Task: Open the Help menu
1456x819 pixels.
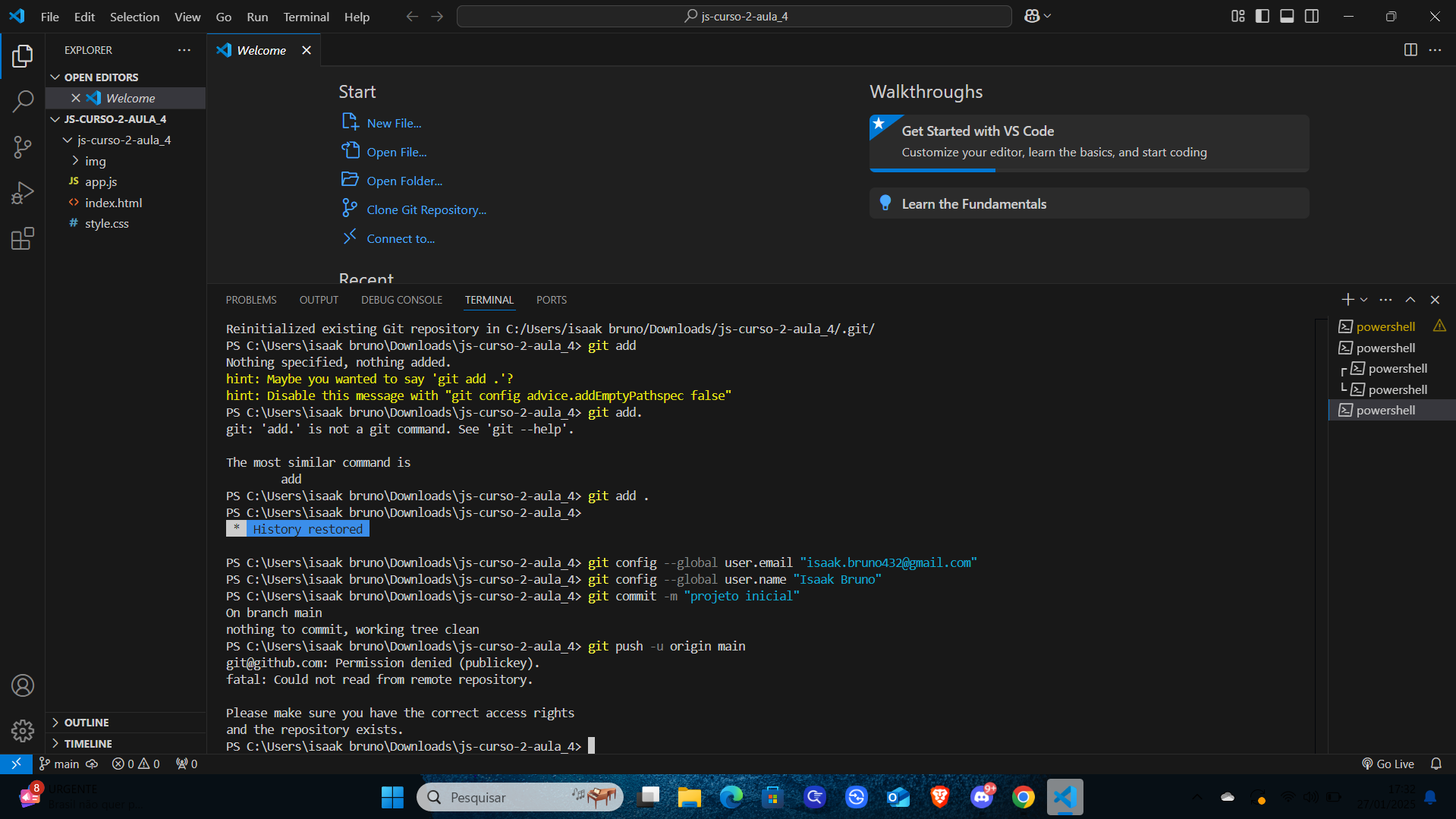Action: click(x=357, y=16)
